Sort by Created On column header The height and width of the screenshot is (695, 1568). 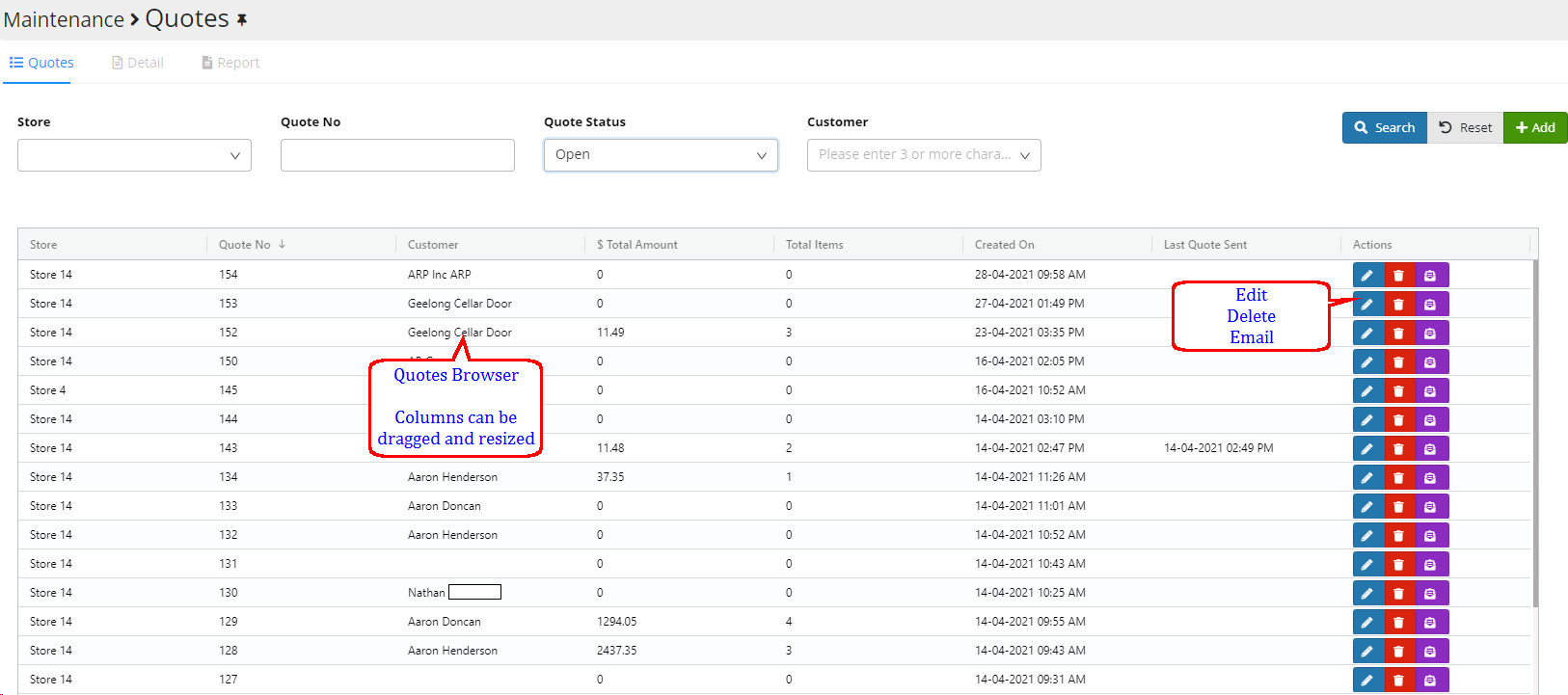pos(1005,245)
